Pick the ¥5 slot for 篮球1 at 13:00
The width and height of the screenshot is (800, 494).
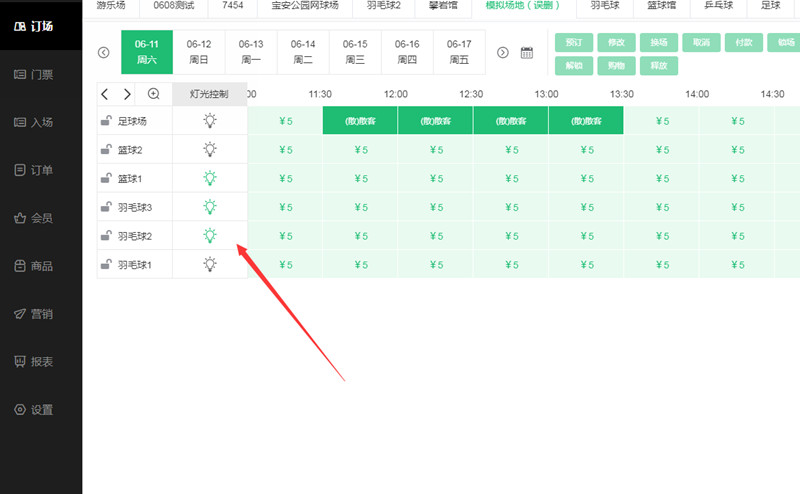coord(586,179)
